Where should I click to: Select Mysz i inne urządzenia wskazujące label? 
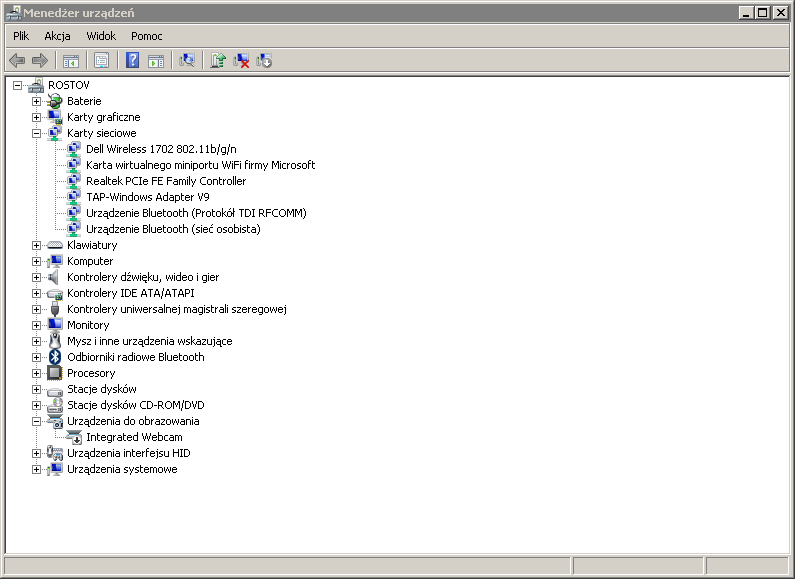[150, 341]
